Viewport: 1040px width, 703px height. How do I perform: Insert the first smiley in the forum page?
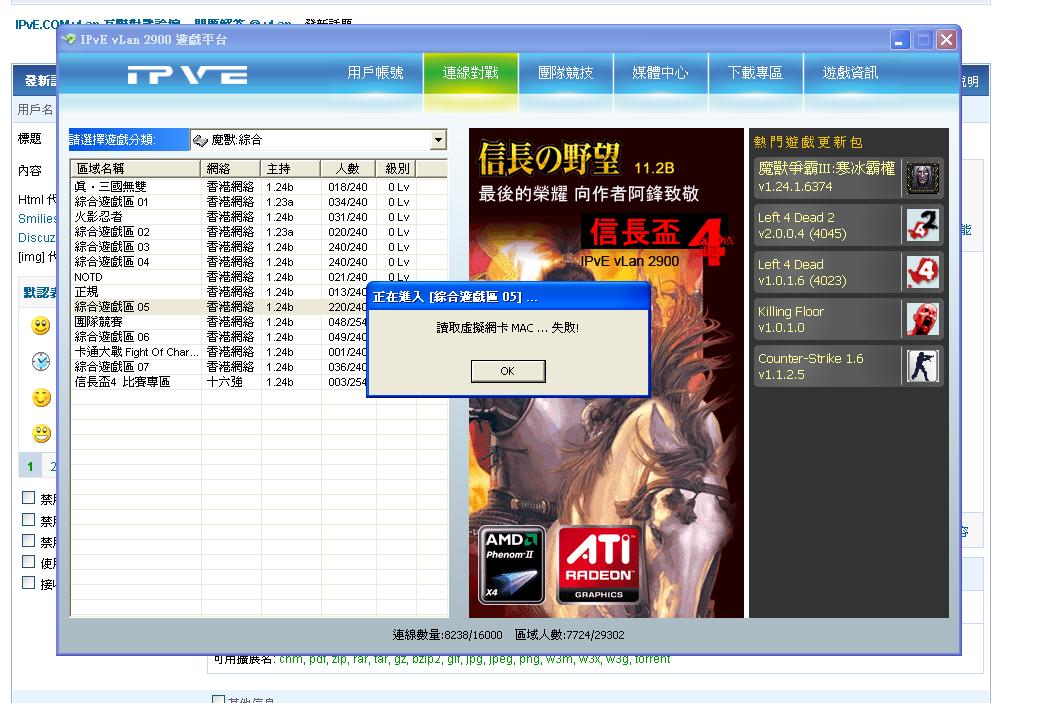(41, 326)
